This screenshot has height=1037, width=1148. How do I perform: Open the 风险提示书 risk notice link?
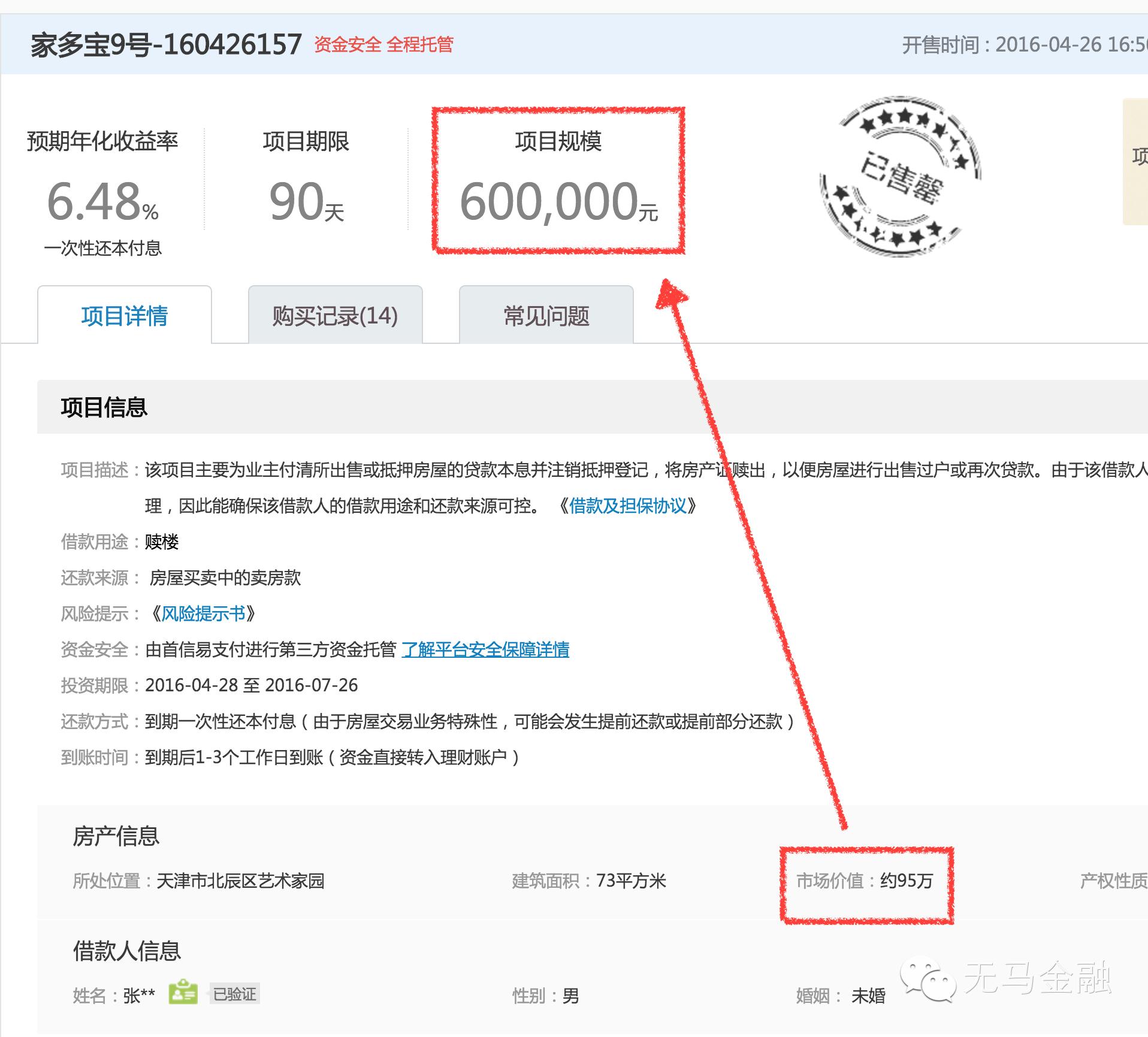coord(204,613)
